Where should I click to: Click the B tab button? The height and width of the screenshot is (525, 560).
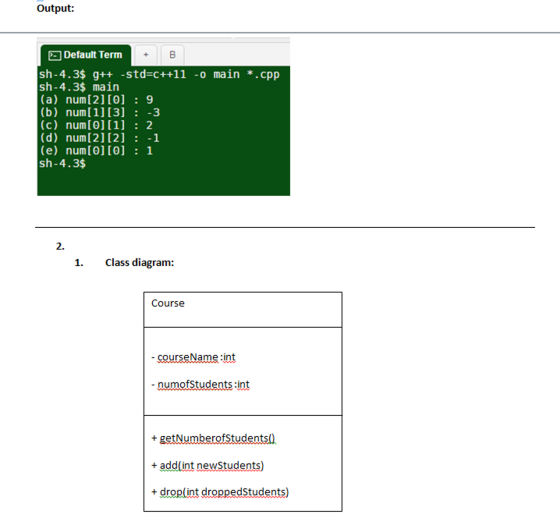(x=172, y=55)
